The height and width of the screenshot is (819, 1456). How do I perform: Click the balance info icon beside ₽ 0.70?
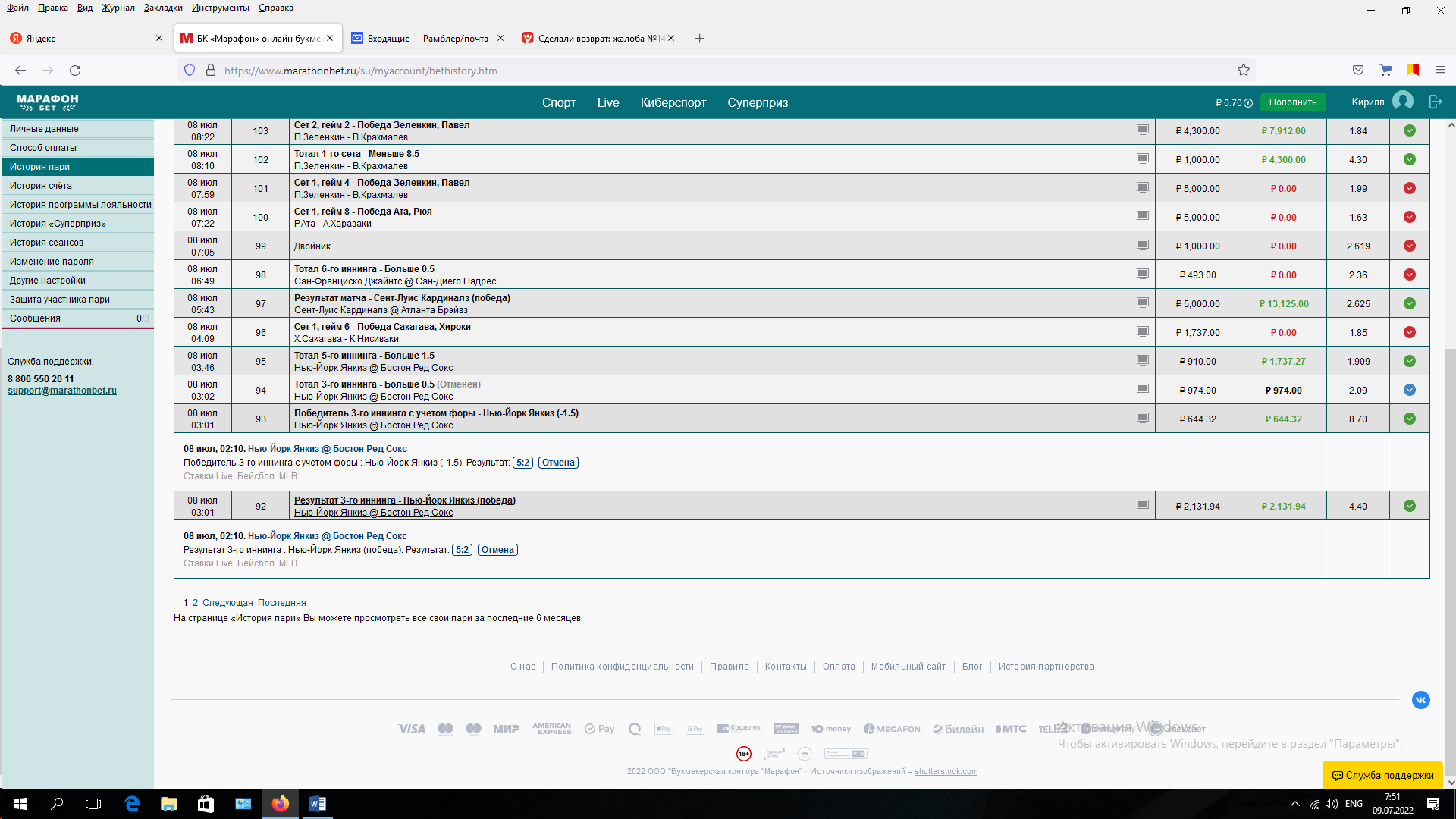(1248, 103)
